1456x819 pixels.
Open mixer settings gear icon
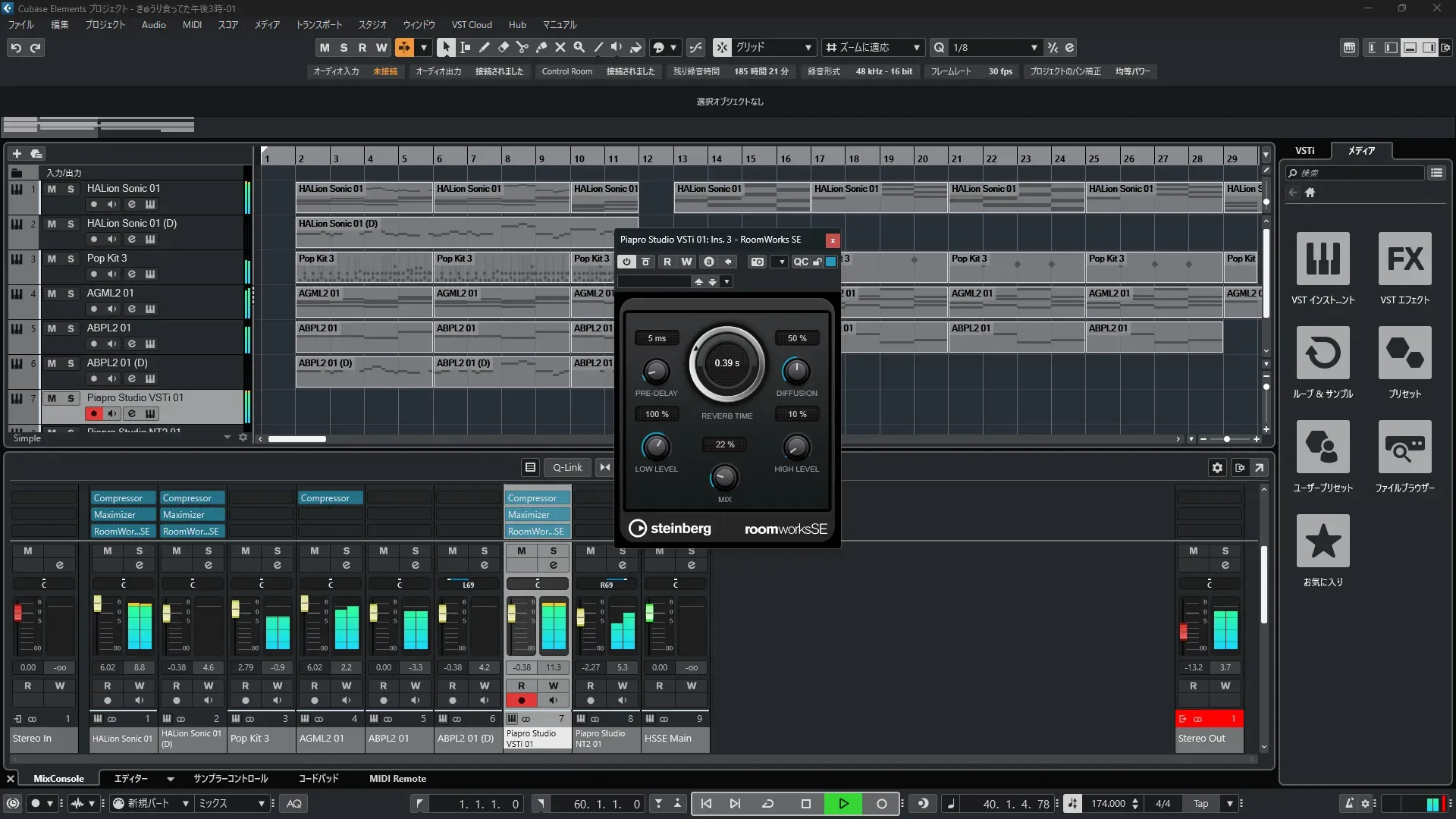pos(1217,468)
